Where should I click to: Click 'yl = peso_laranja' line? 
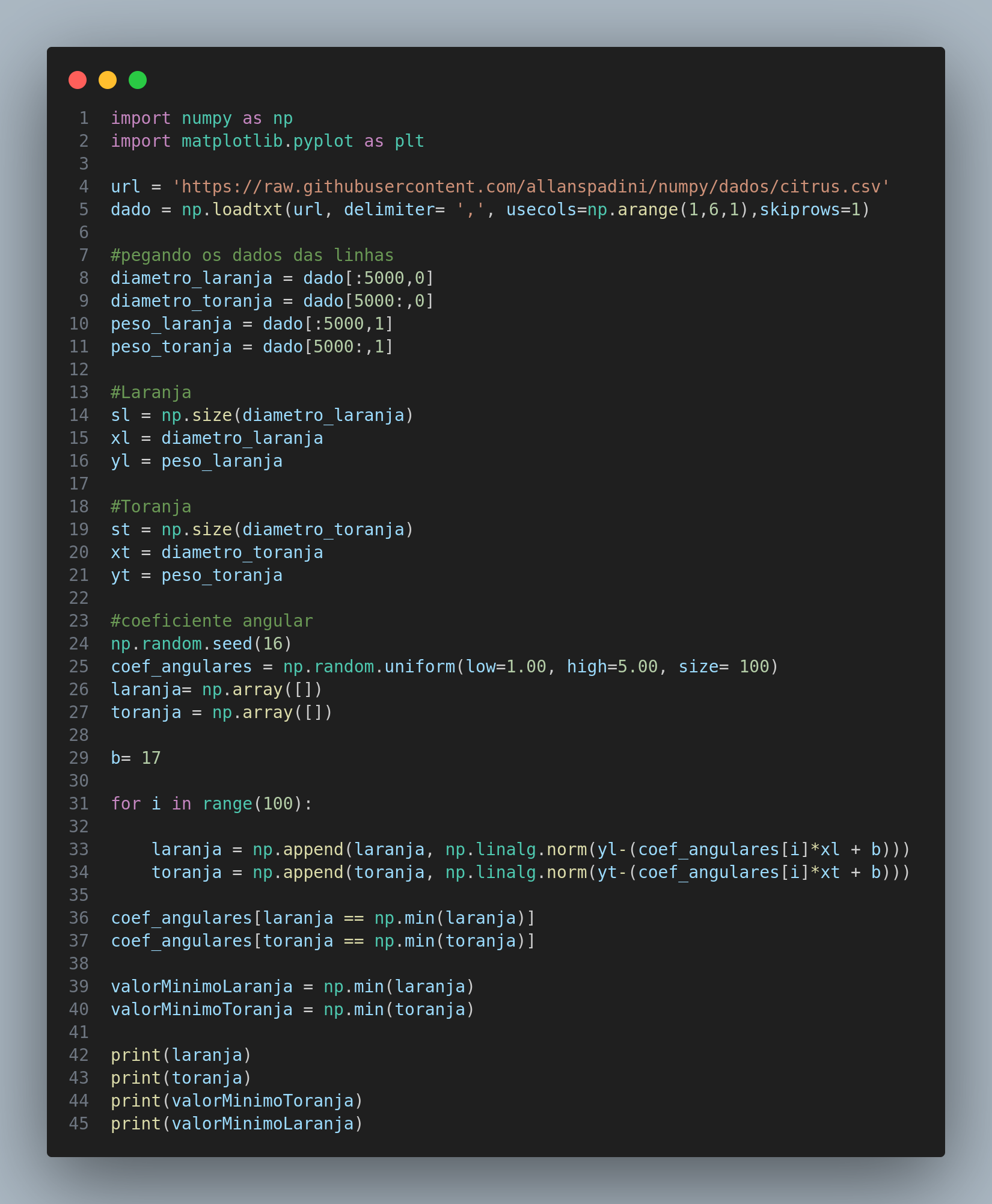(x=197, y=461)
